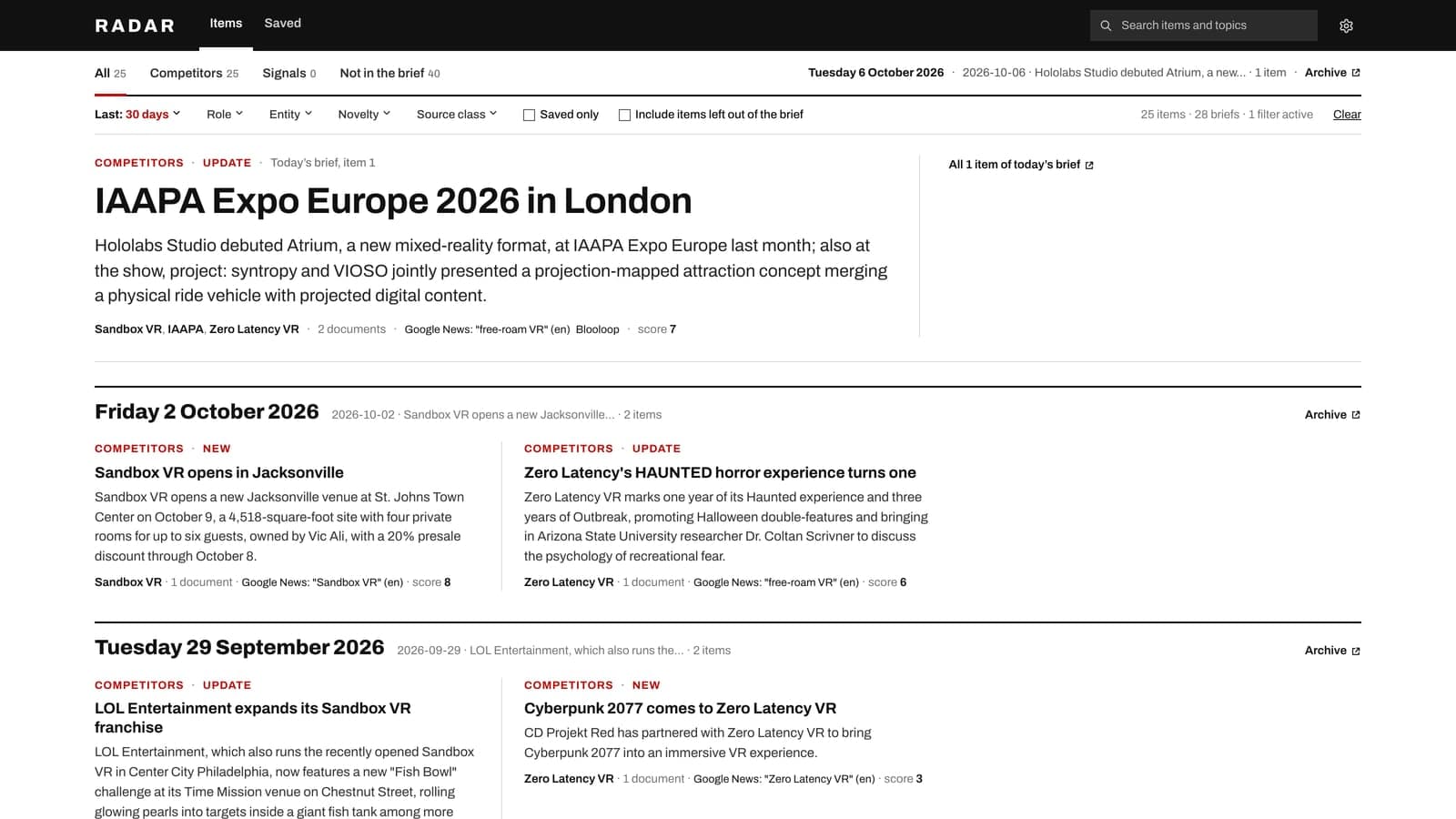Click the Blooloop source label
The width and height of the screenshot is (1456, 819).
[x=597, y=329]
